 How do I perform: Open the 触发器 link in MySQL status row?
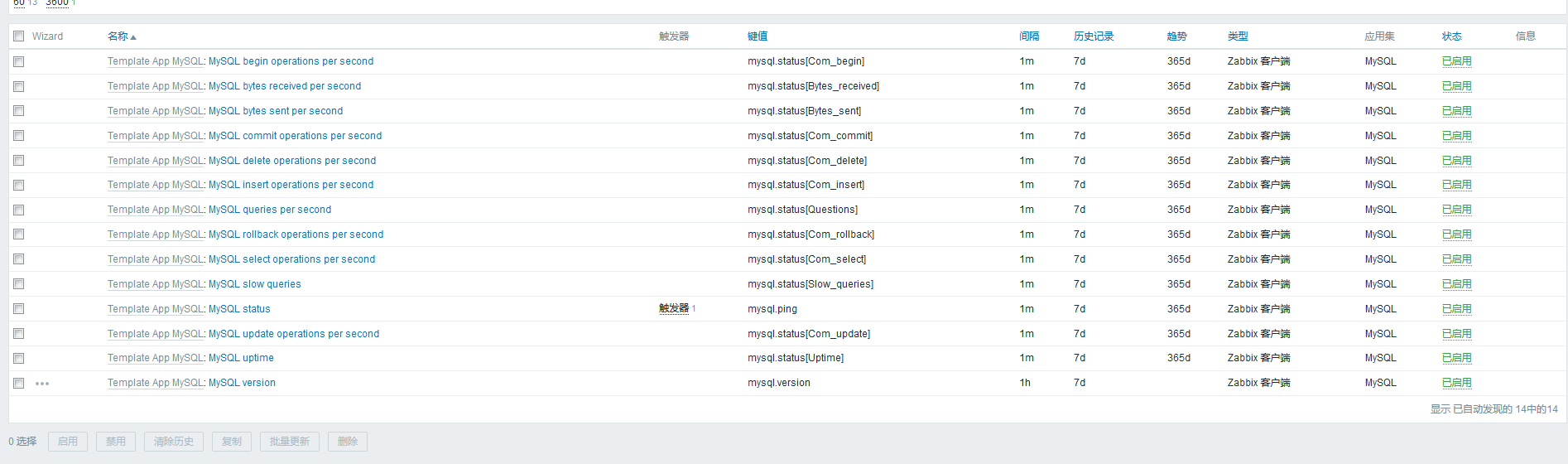pos(674,308)
